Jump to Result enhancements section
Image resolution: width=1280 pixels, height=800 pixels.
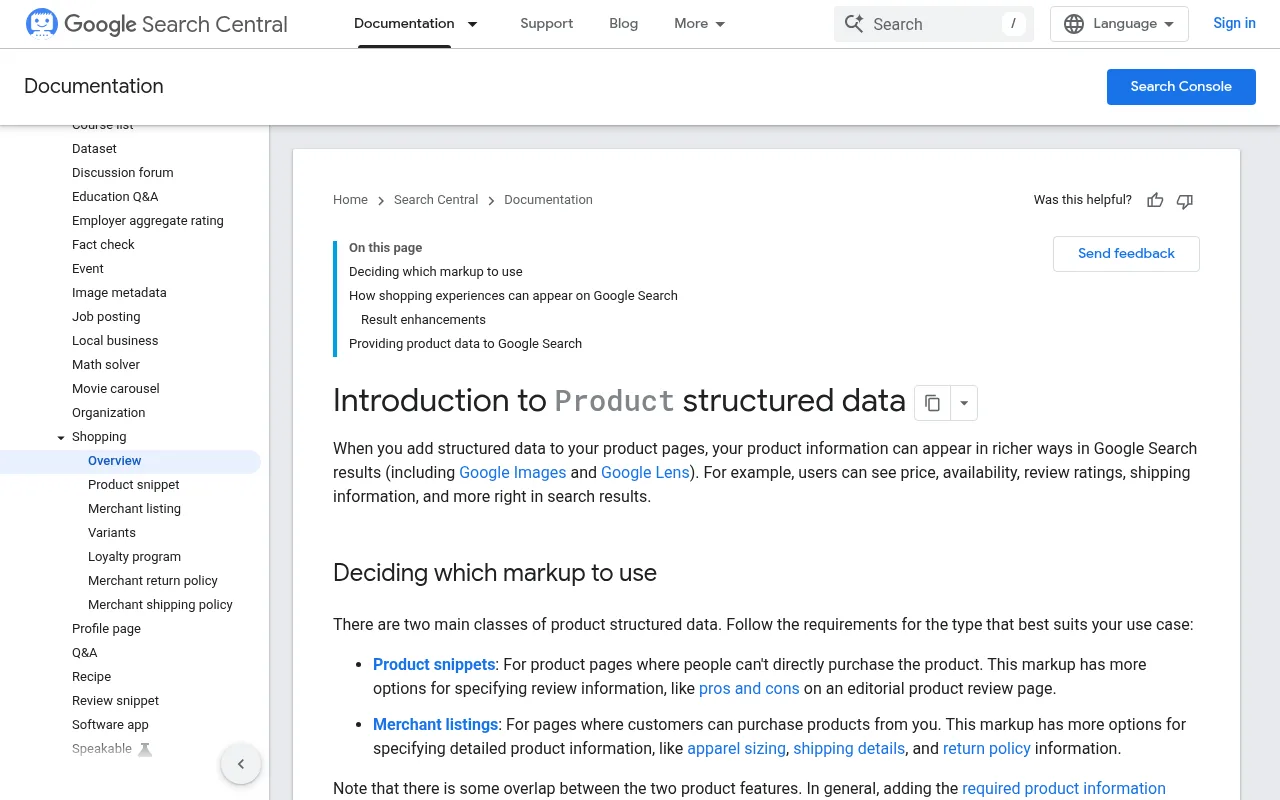coord(423,320)
